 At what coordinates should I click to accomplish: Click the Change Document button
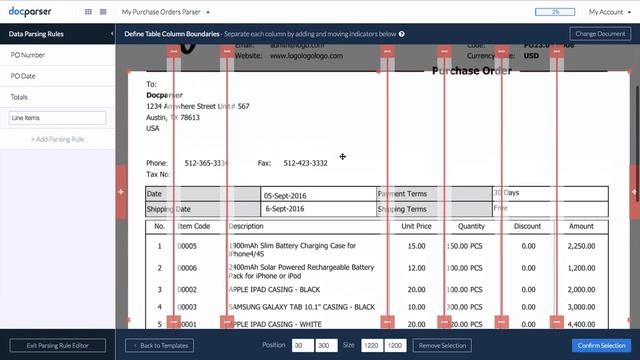(x=600, y=34)
